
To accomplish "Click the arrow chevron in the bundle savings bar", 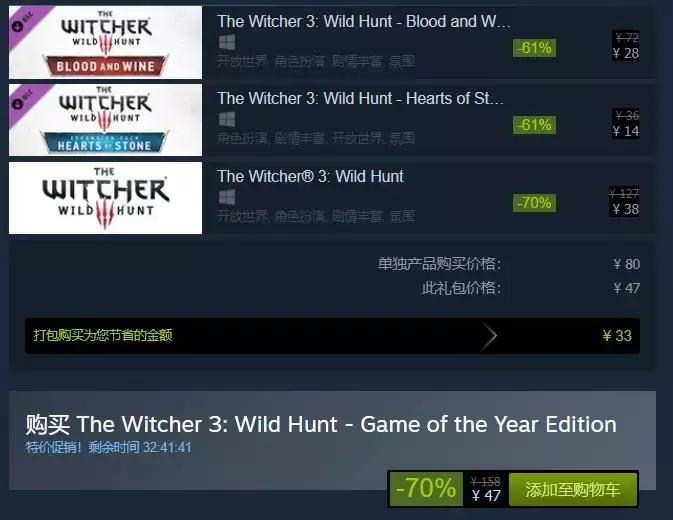I will pos(490,336).
